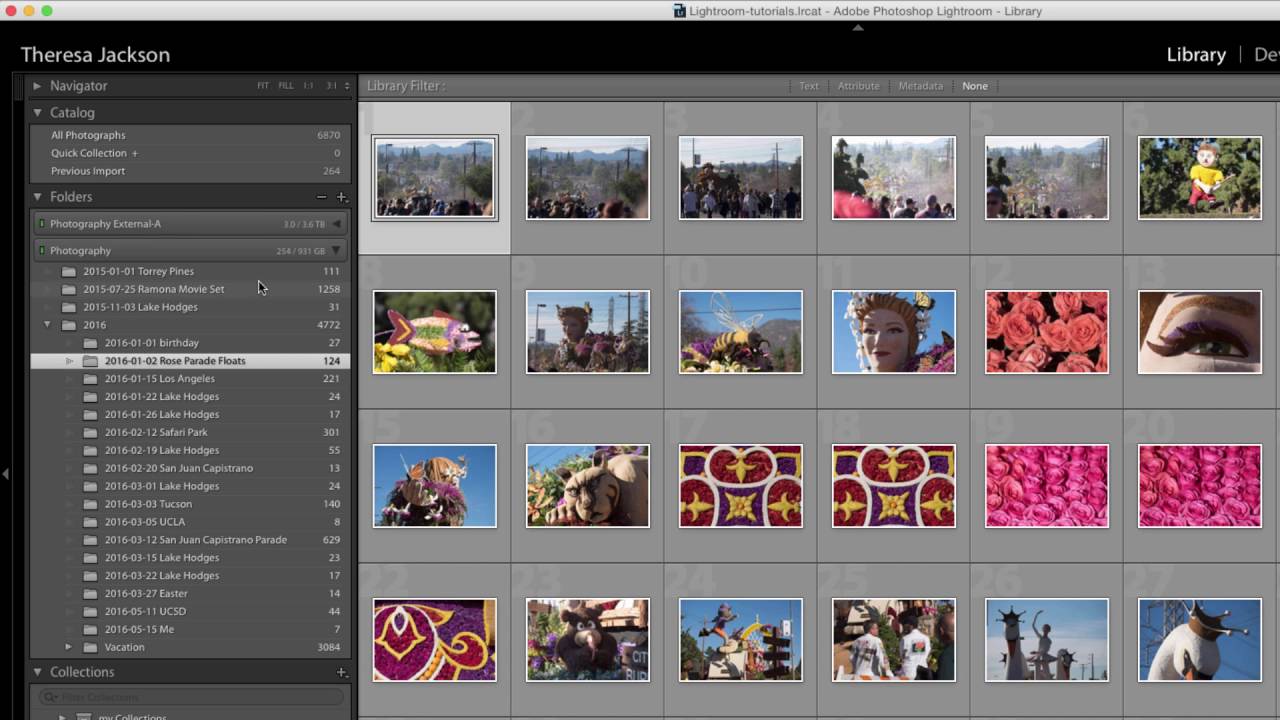Open the Navigator zoom ratio dropdown
Image resolution: width=1280 pixels, height=720 pixels.
tap(347, 86)
